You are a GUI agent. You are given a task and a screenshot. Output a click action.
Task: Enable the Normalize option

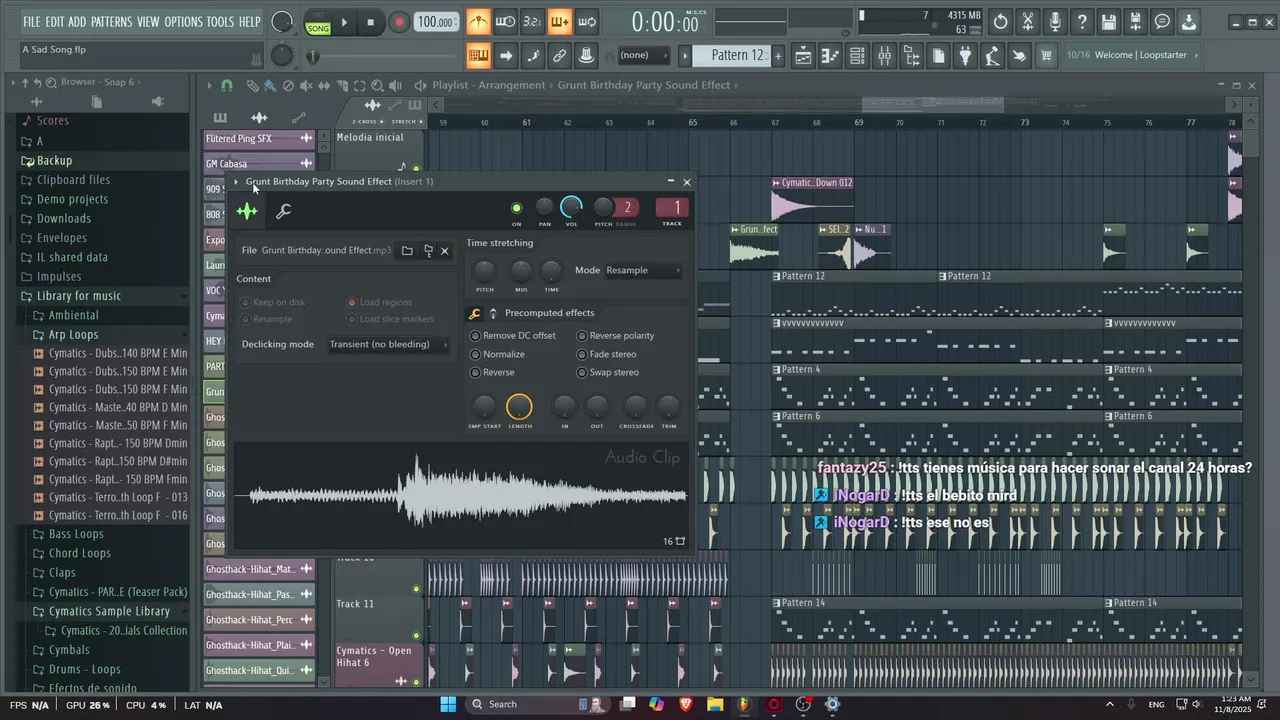[x=498, y=354]
